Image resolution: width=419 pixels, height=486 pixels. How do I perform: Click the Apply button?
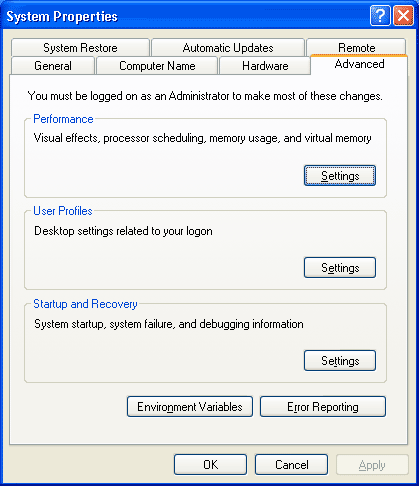tap(372, 464)
